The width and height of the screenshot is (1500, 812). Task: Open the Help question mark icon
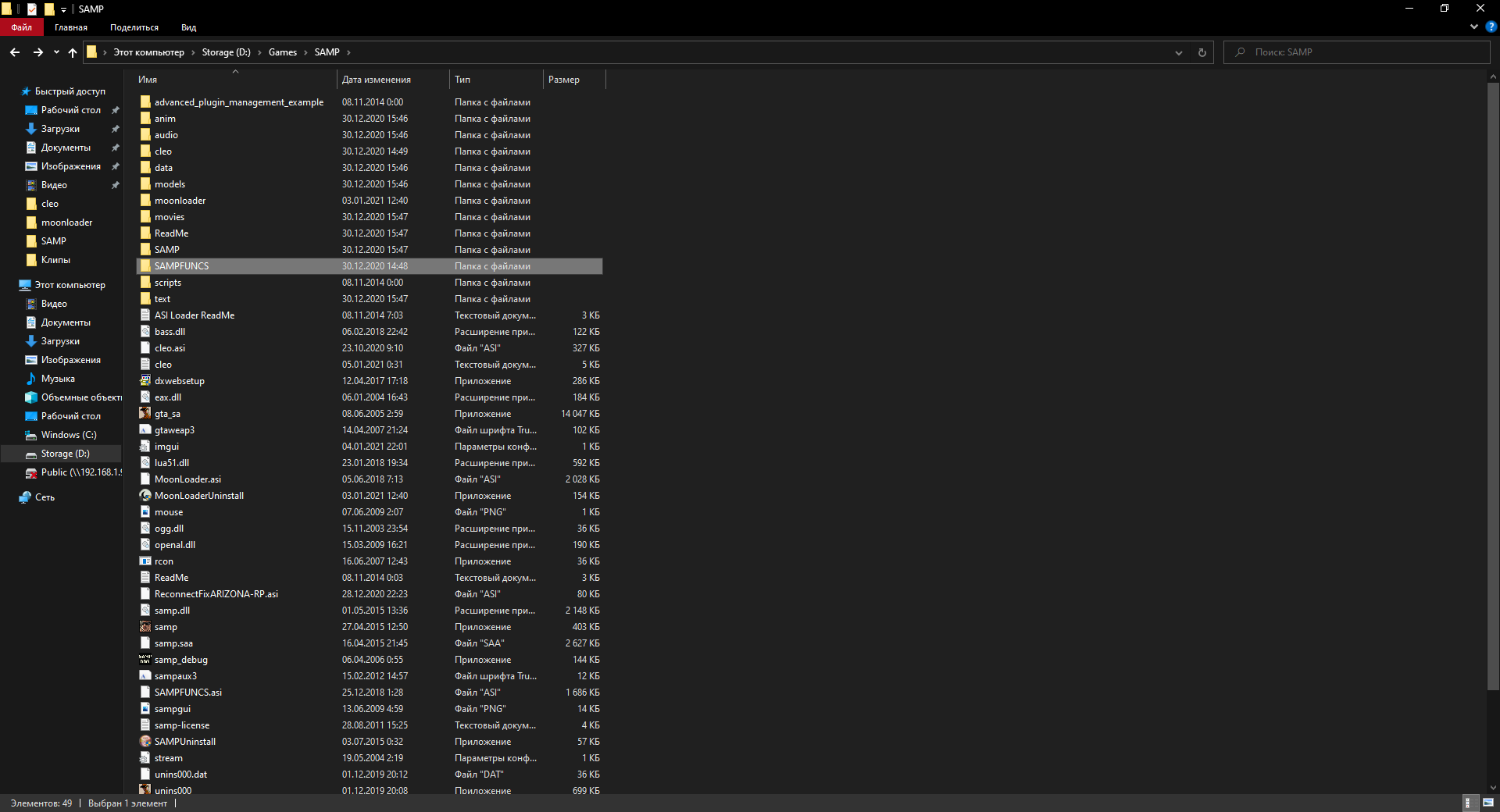[1491, 27]
